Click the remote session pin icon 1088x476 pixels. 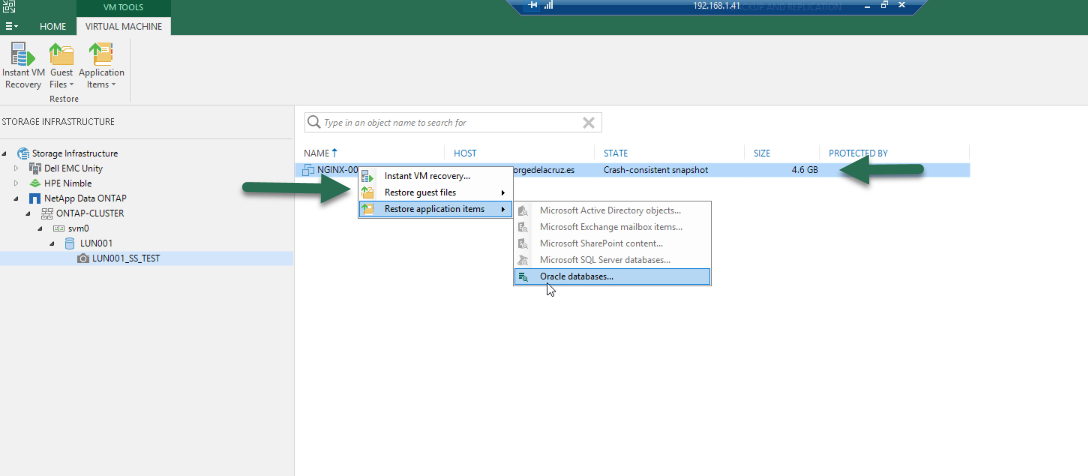(532, 6)
